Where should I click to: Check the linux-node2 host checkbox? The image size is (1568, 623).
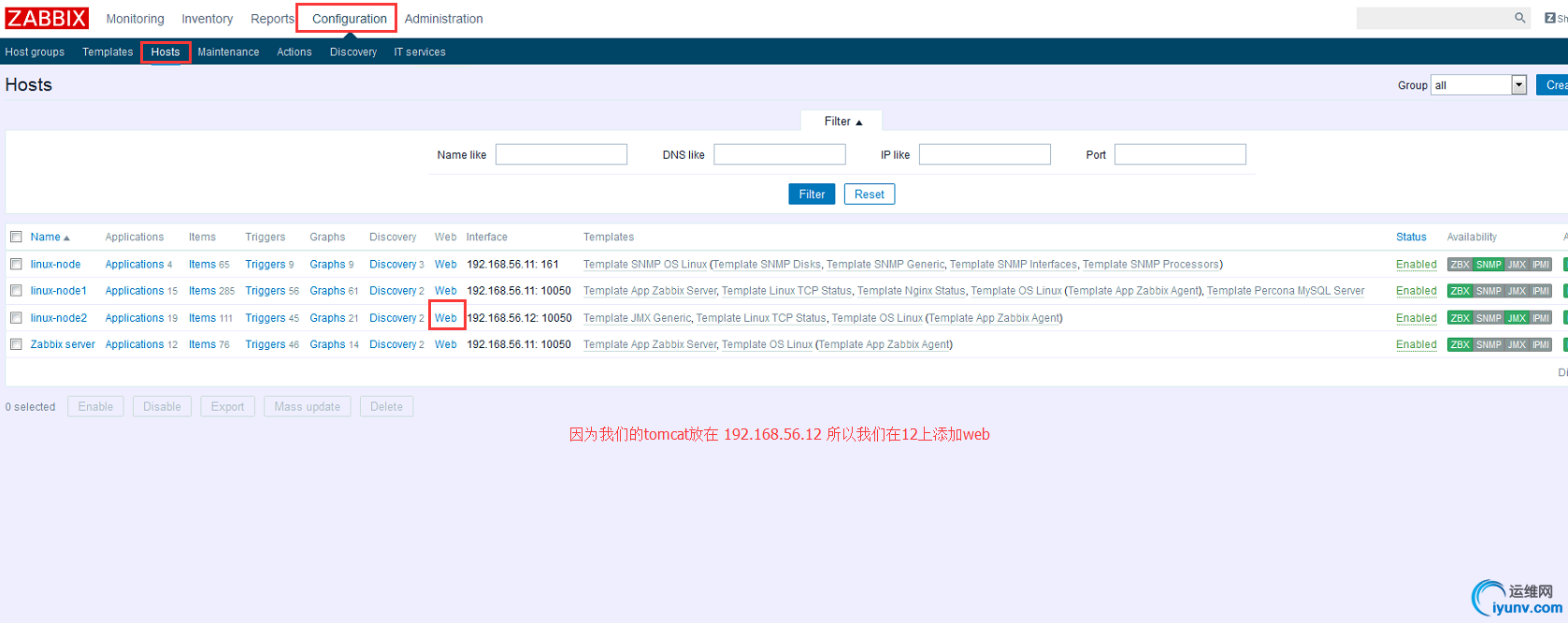click(x=16, y=317)
